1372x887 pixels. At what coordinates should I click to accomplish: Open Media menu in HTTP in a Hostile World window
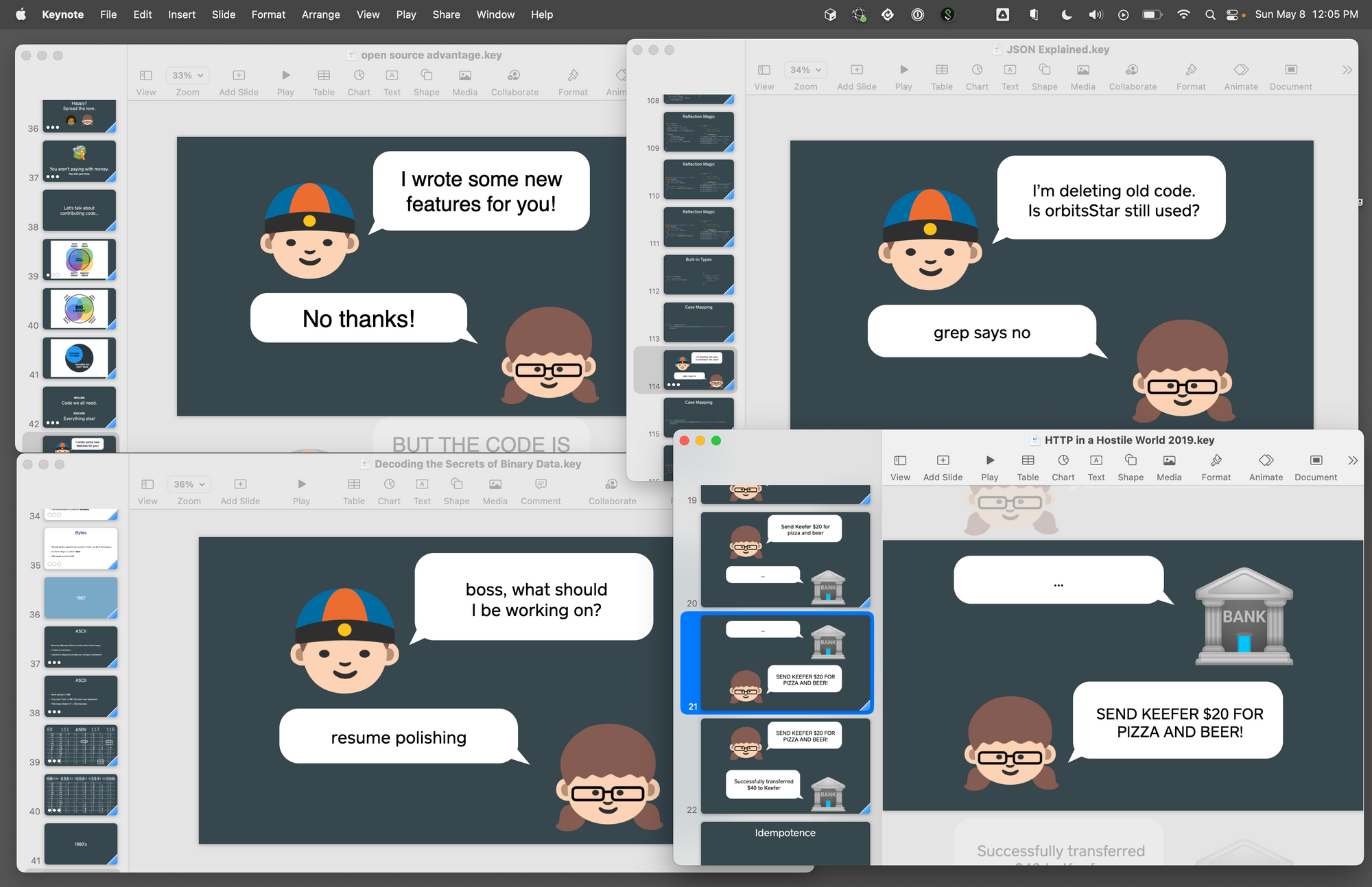click(1169, 467)
